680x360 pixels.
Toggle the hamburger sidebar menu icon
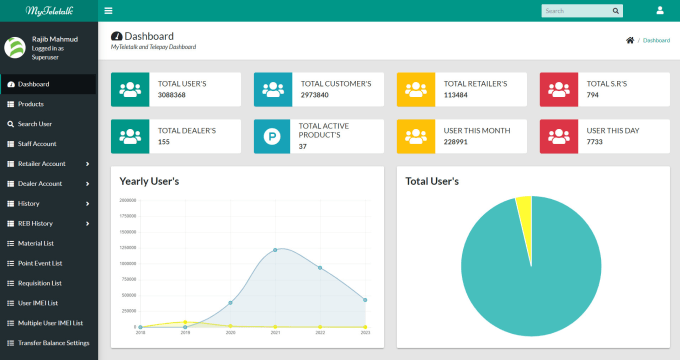tap(108, 10)
